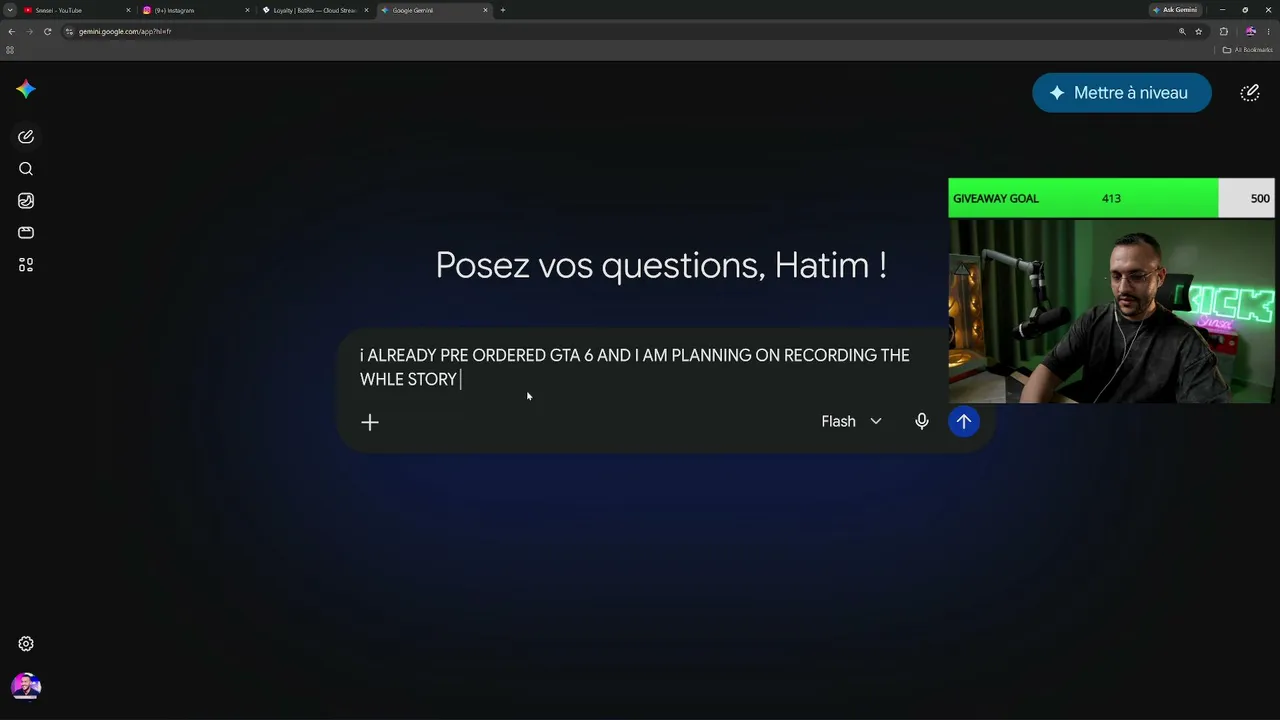Click the streamer webcam overlay
The width and height of the screenshot is (1280, 720).
tap(1111, 310)
